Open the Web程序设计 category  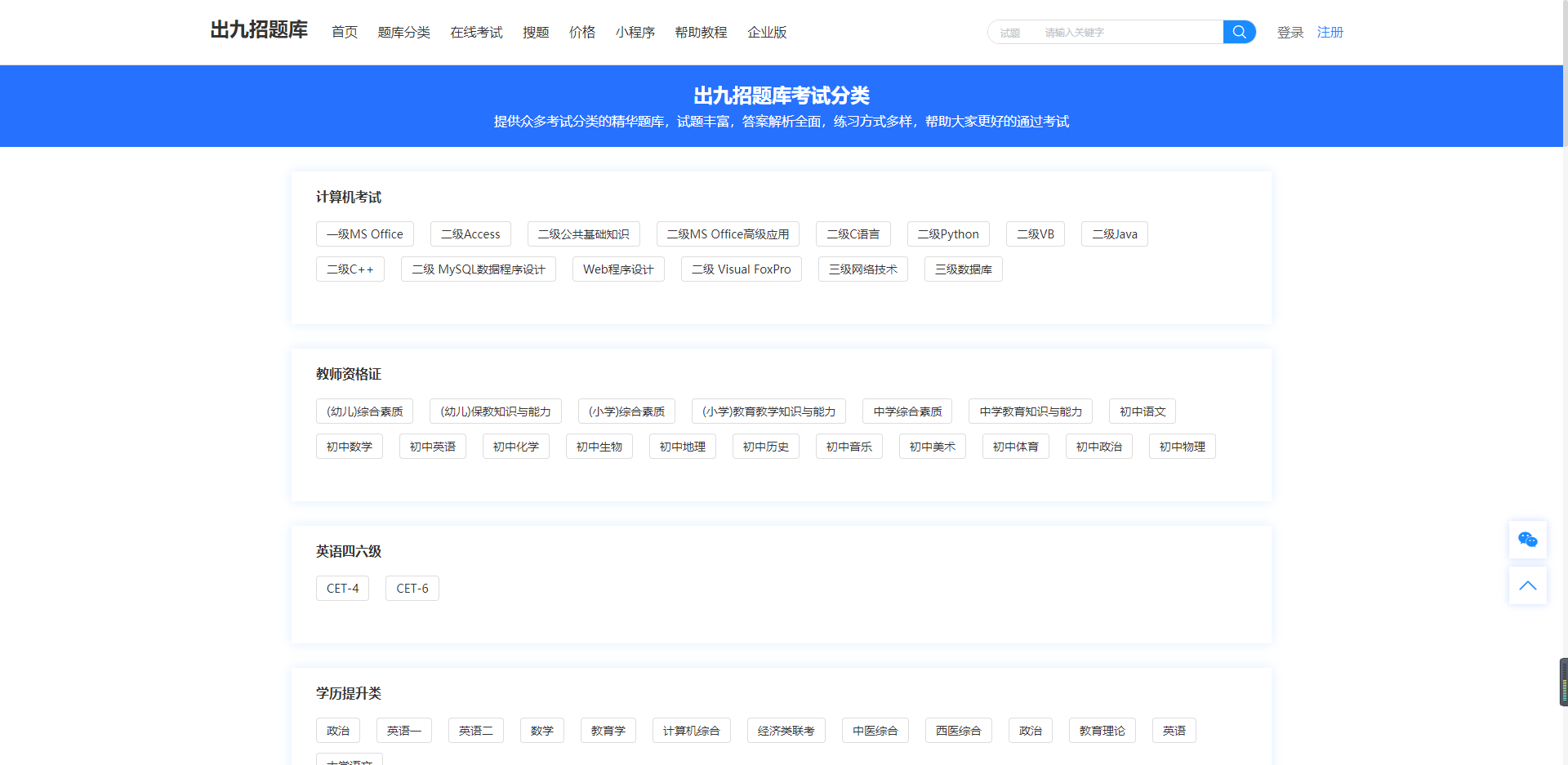[619, 269]
